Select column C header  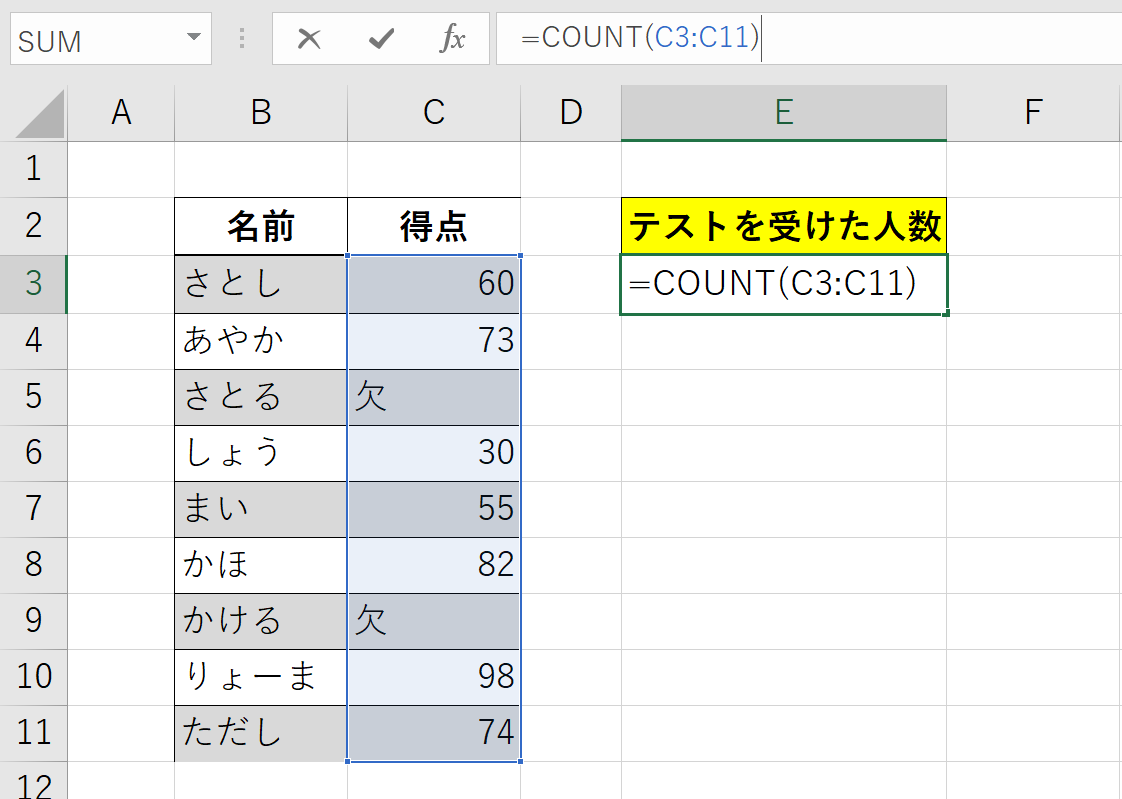point(433,113)
